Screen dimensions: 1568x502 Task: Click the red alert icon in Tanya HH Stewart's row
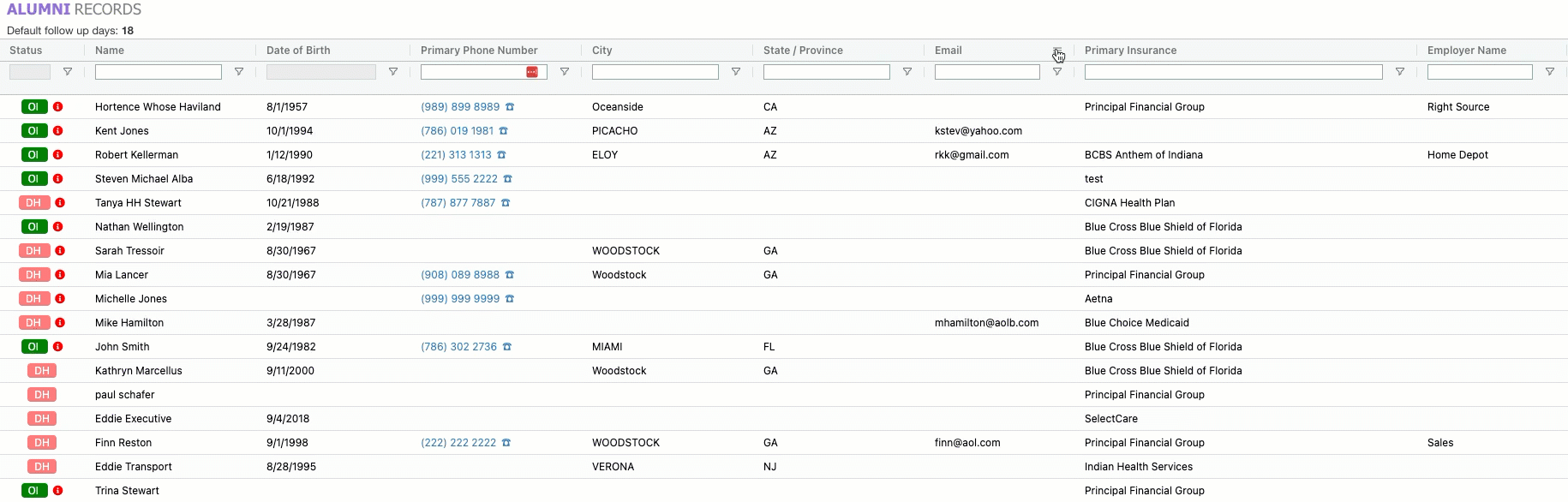60,203
